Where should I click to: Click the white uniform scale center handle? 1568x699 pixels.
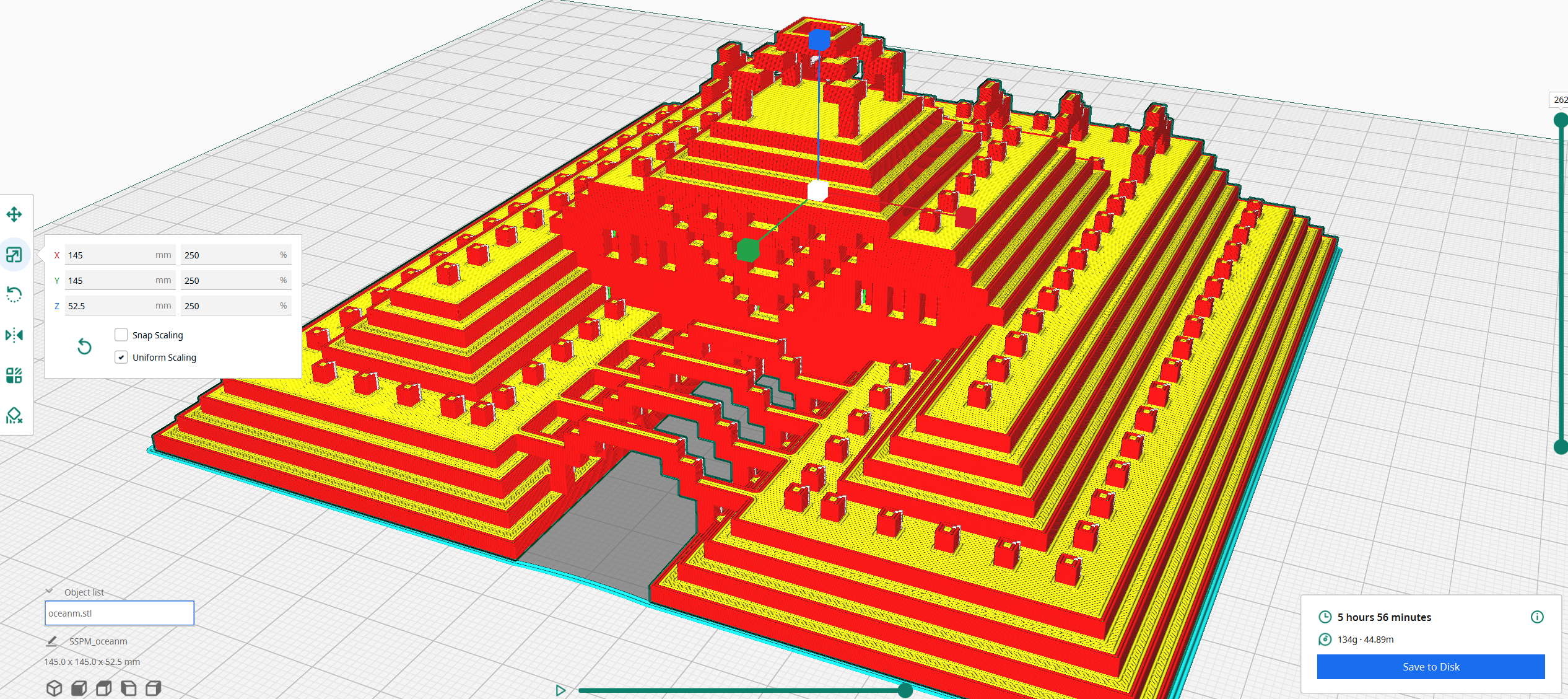pos(817,191)
